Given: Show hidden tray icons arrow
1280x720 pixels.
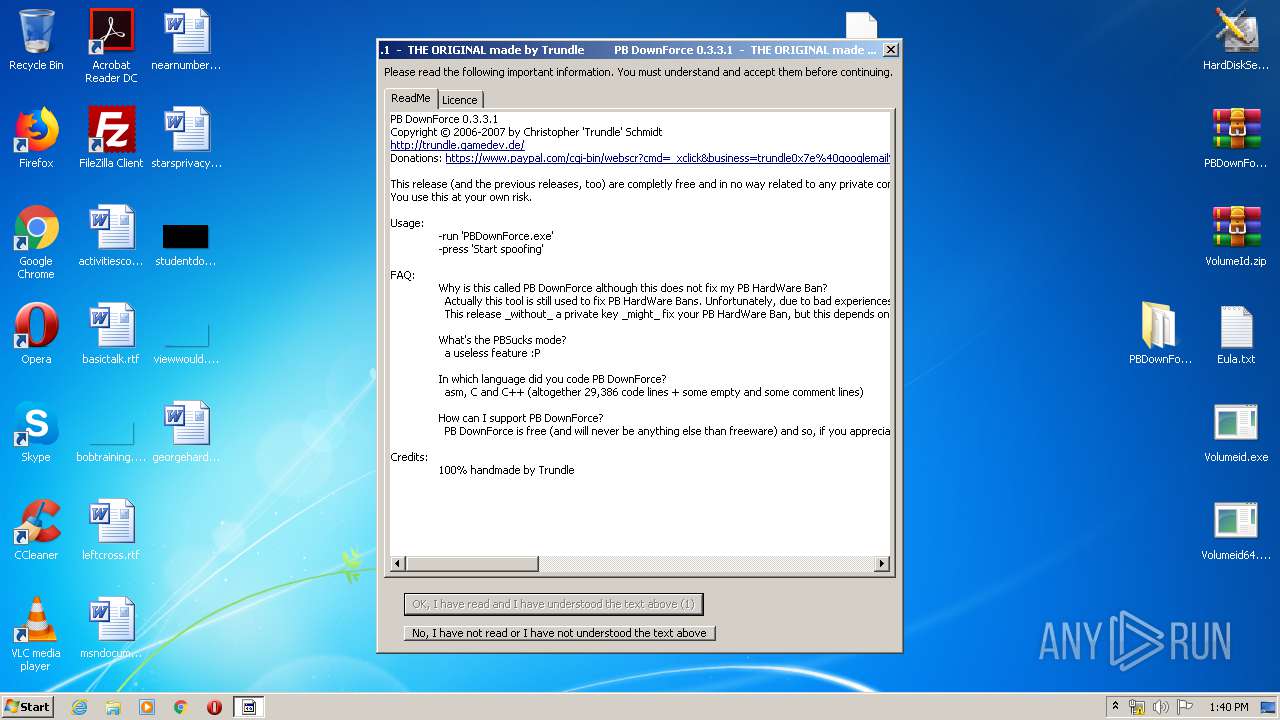Looking at the screenshot, I should tap(1115, 707).
